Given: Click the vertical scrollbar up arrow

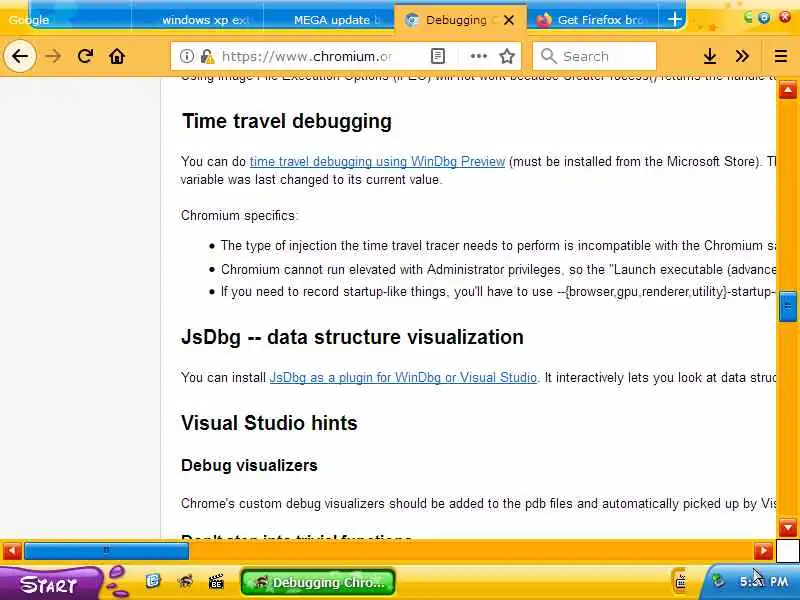Looking at the screenshot, I should [x=788, y=90].
